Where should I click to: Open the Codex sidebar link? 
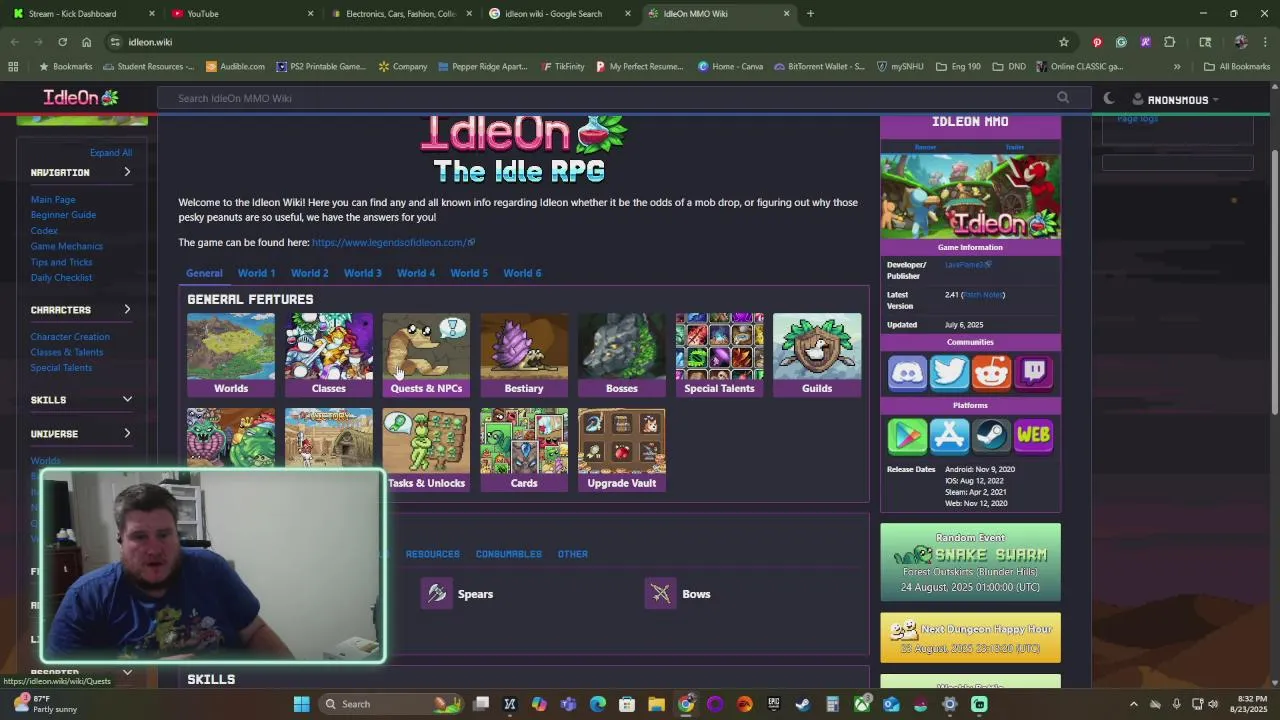pos(44,231)
